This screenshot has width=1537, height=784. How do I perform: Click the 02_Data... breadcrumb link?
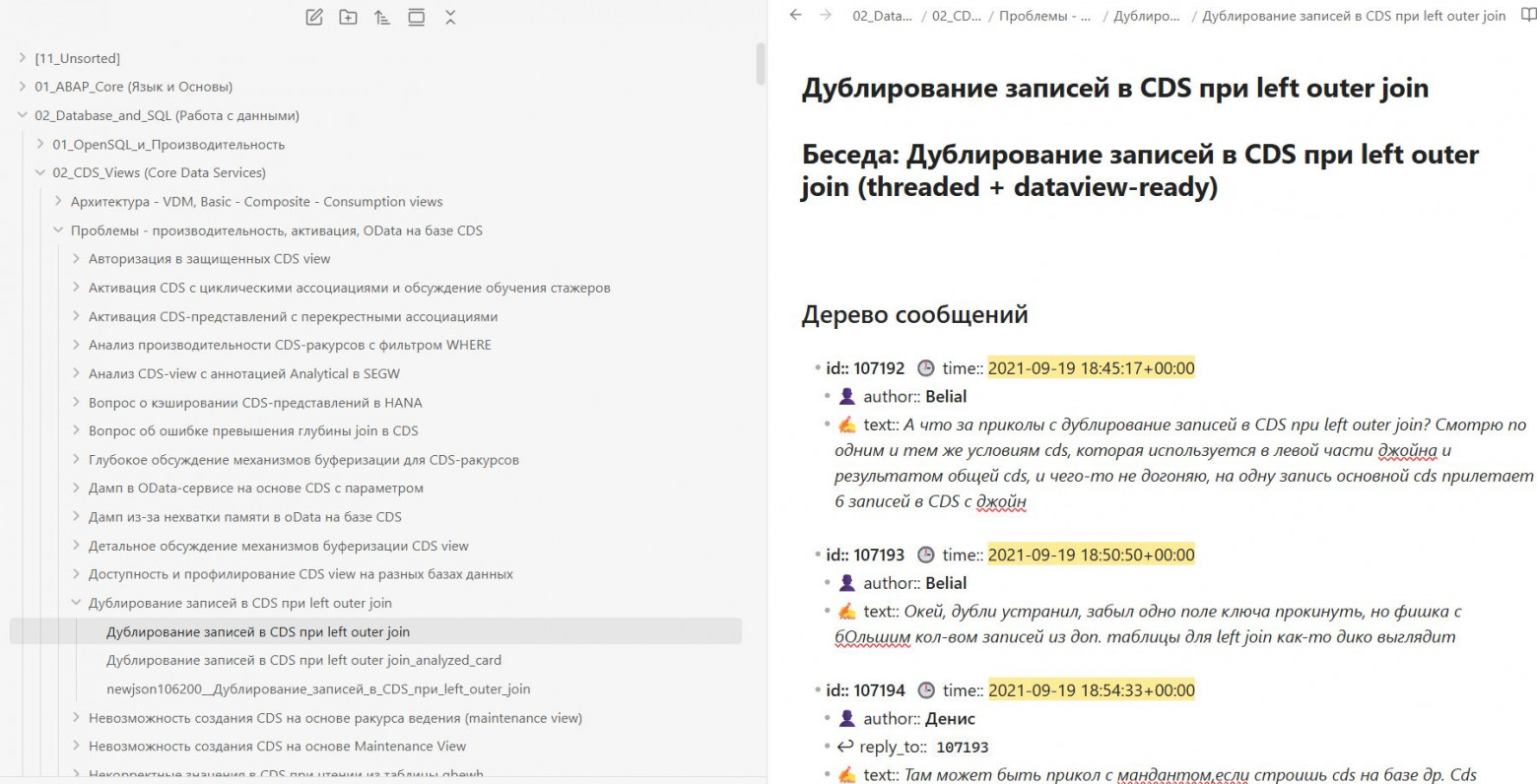click(882, 16)
